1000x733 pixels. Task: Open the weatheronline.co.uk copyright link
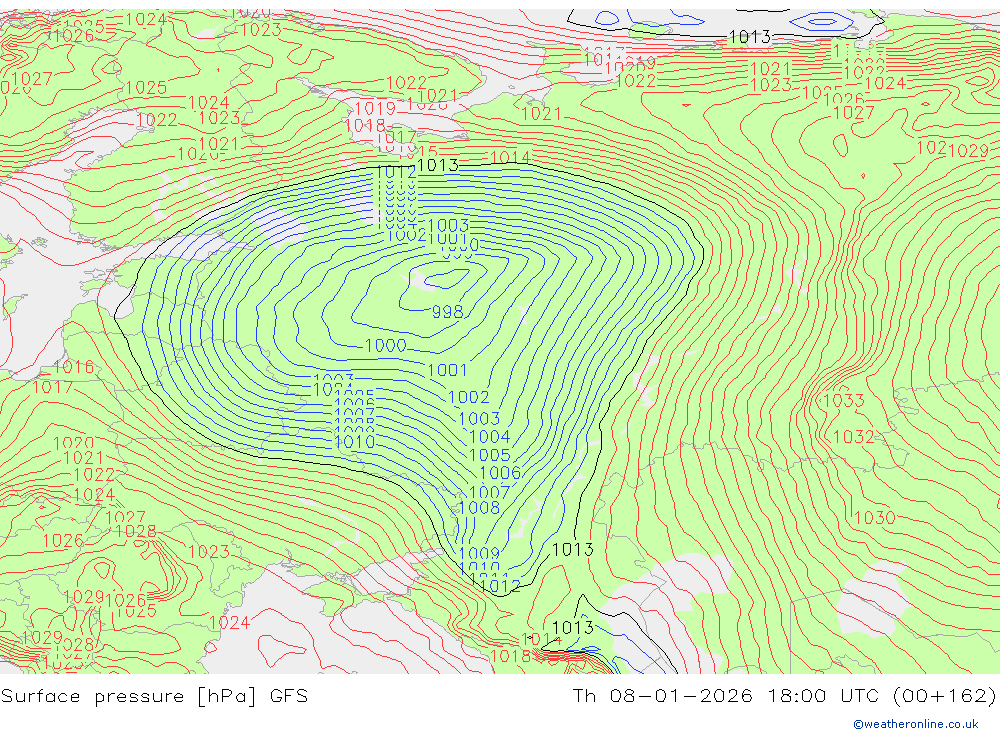pyautogui.click(x=916, y=724)
